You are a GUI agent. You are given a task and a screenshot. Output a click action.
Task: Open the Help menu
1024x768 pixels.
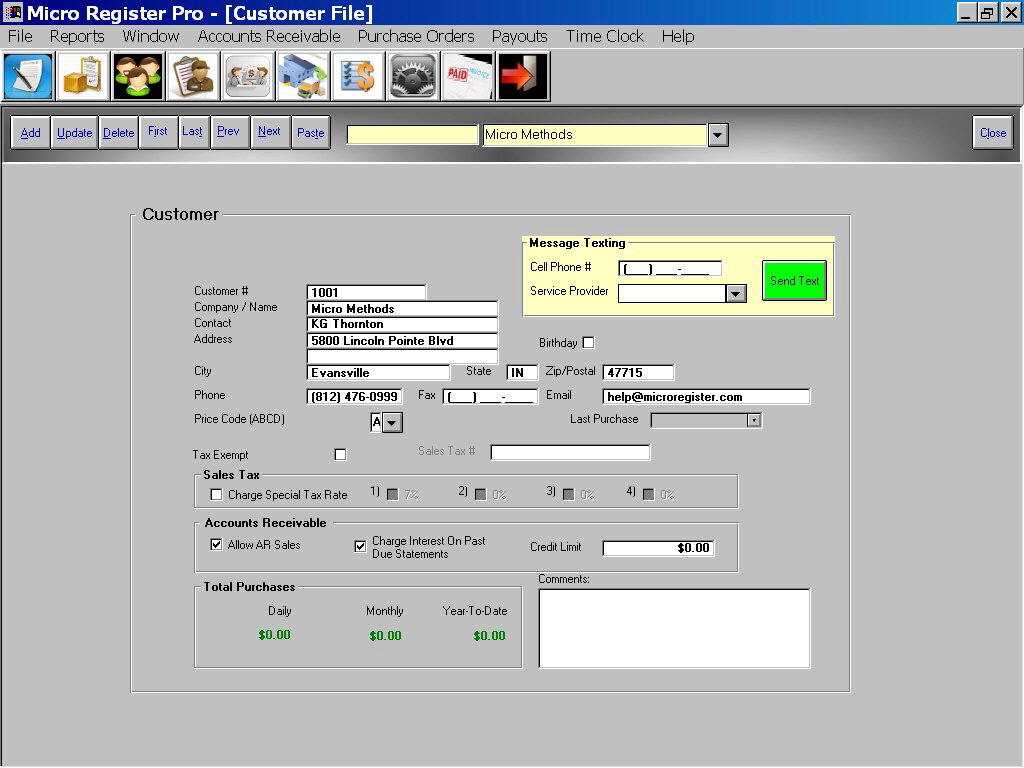click(x=678, y=37)
